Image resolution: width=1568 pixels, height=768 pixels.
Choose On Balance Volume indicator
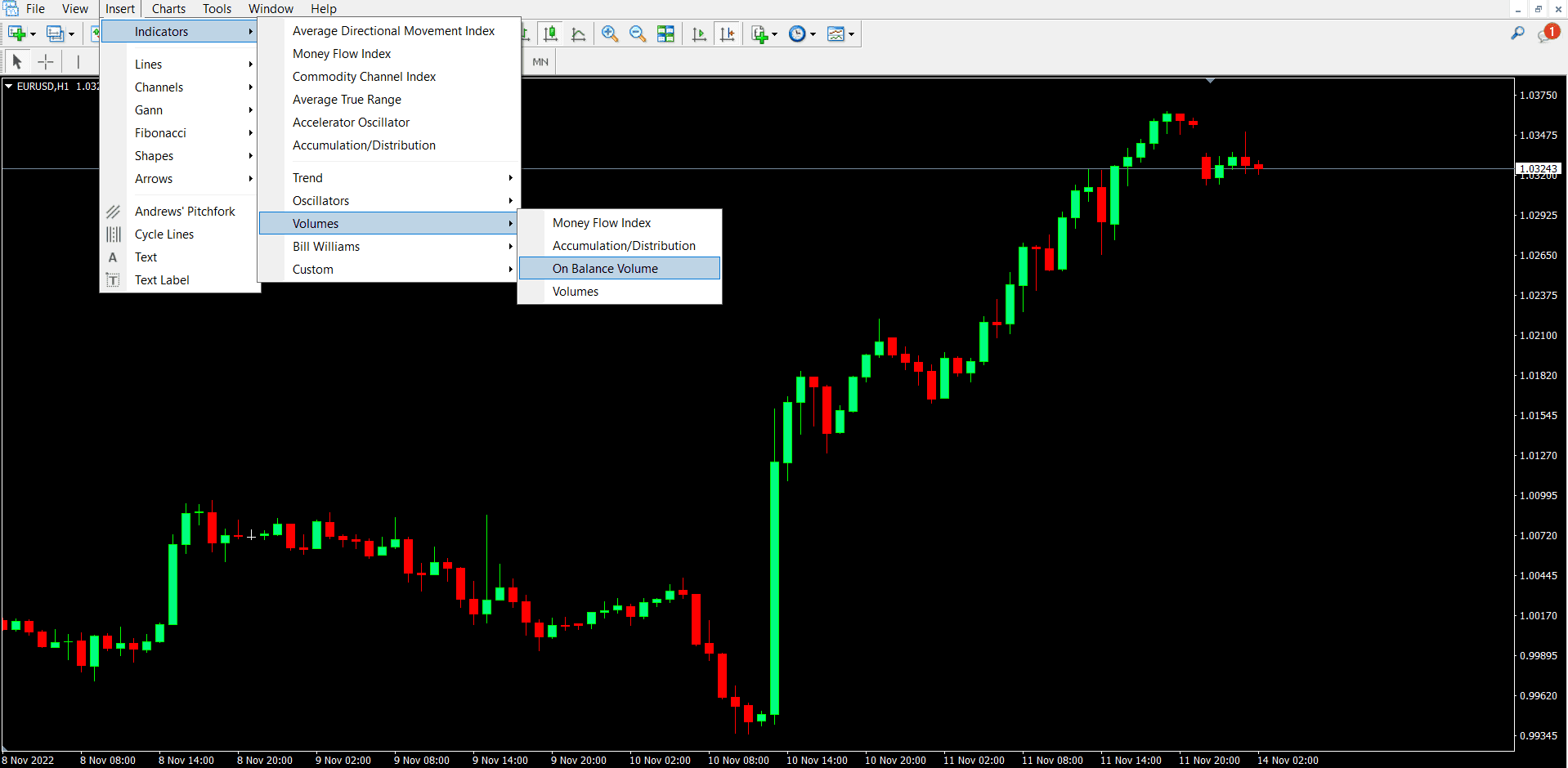(x=620, y=269)
